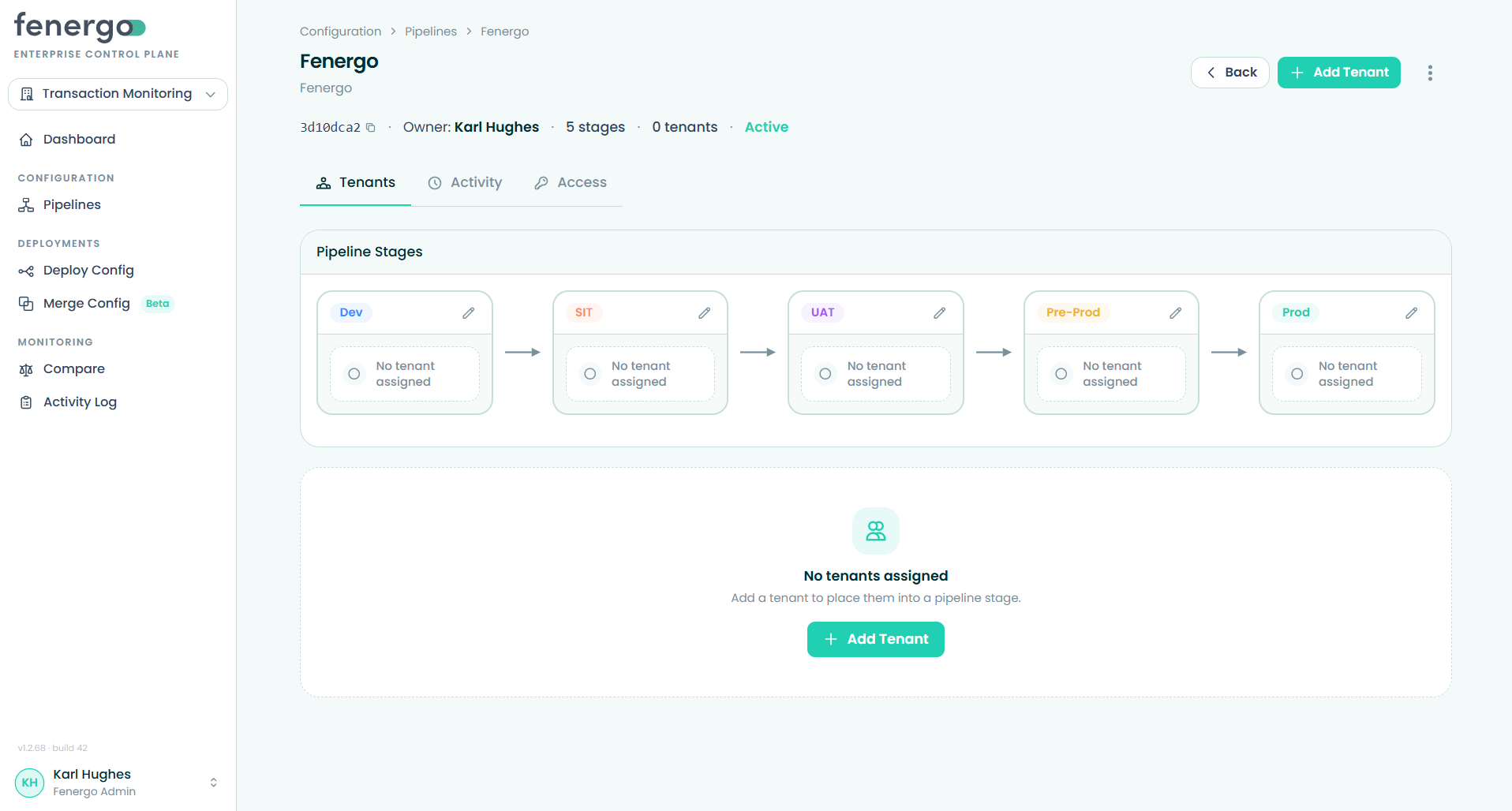The width and height of the screenshot is (1512, 811).
Task: Click the Activity tab clock icon
Action: tap(435, 183)
